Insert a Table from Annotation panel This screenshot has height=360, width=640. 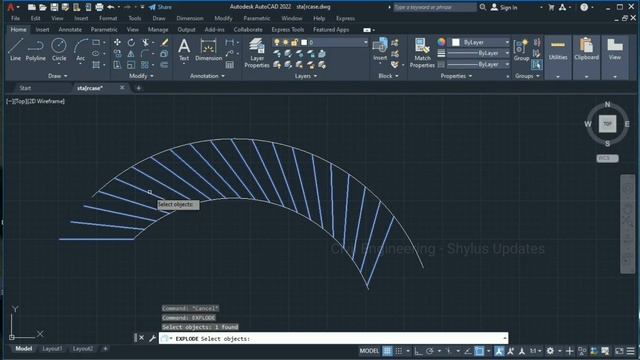pyautogui.click(x=230, y=64)
